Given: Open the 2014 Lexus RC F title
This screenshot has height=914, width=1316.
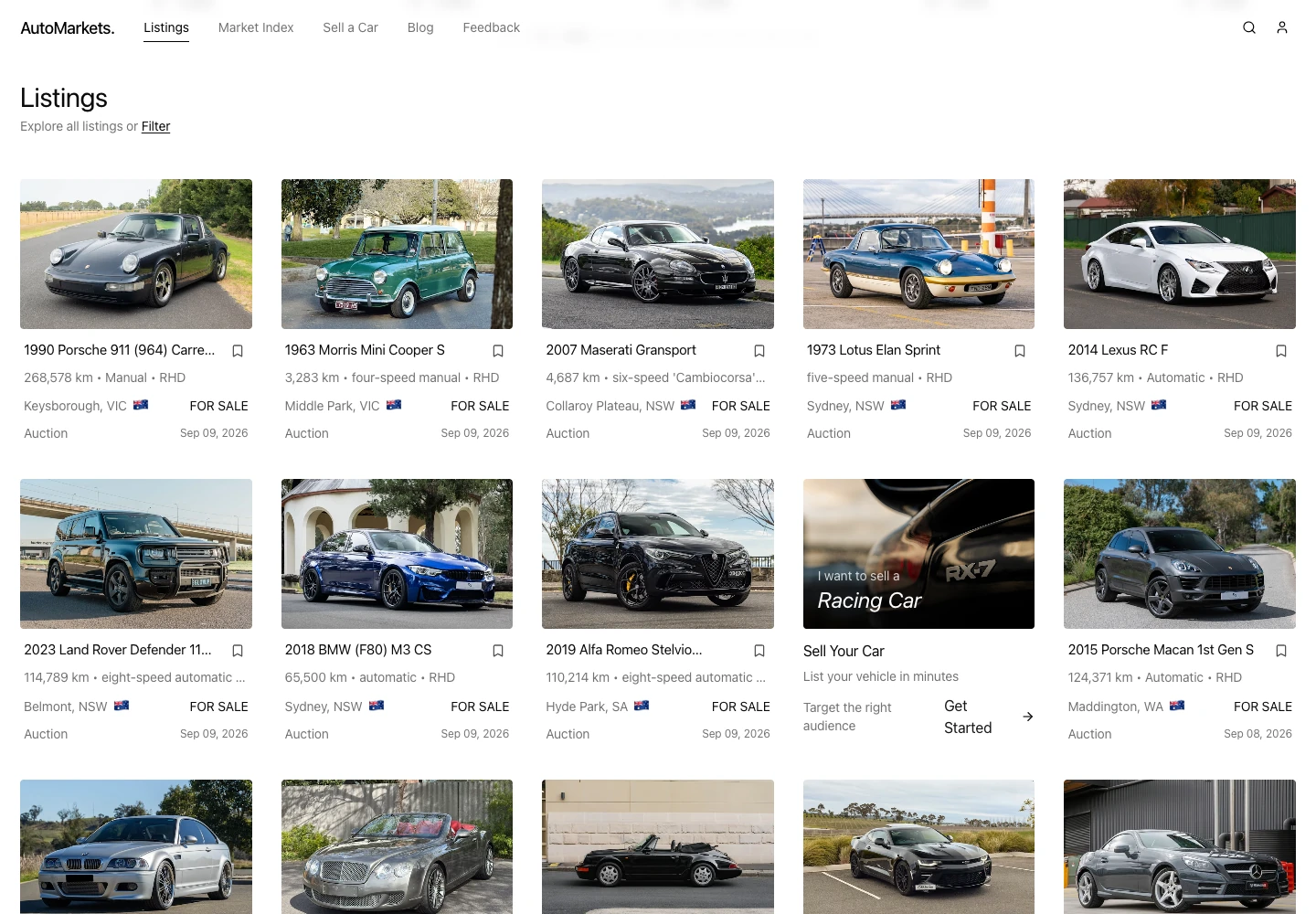Looking at the screenshot, I should 1118,350.
